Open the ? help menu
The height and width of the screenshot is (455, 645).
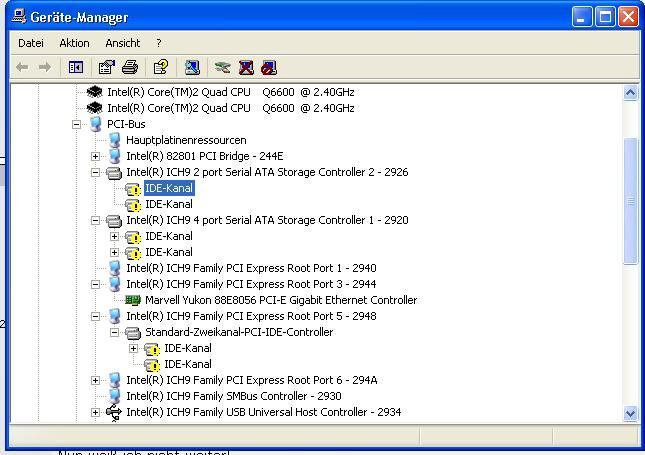click(x=159, y=43)
